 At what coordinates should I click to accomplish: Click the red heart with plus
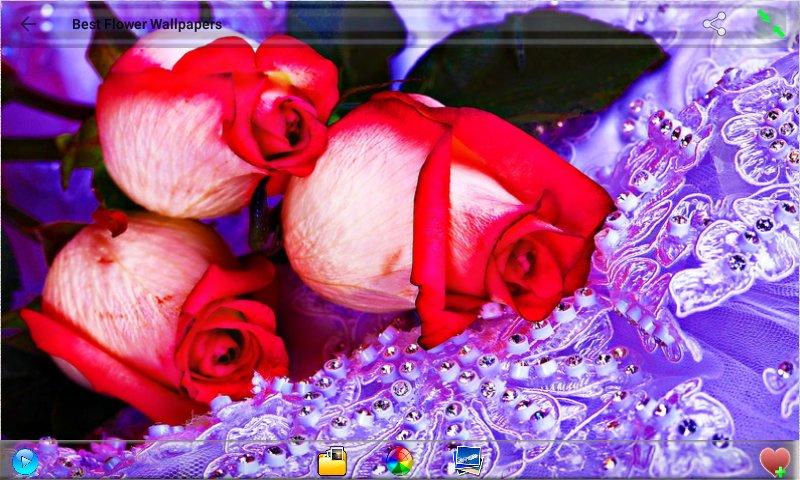pyautogui.click(x=774, y=461)
